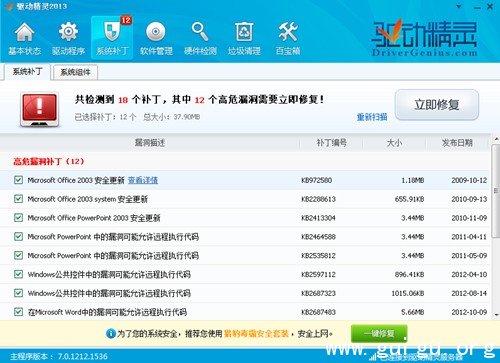Uncheck the KB2597112 Windows控件 patch

[18, 274]
